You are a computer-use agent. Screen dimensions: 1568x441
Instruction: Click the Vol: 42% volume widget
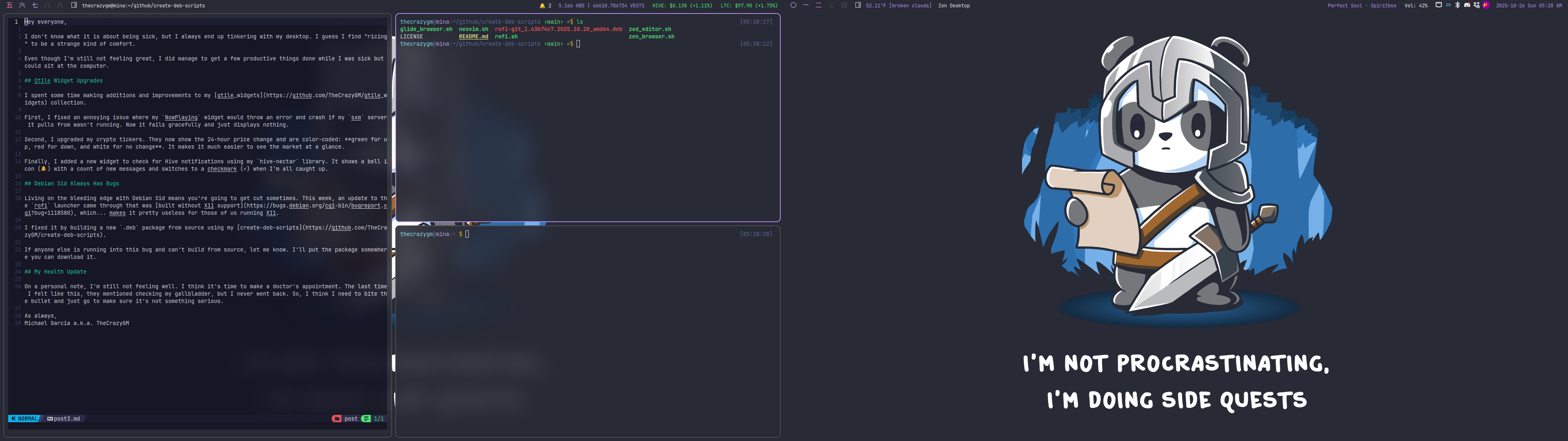click(1416, 5)
